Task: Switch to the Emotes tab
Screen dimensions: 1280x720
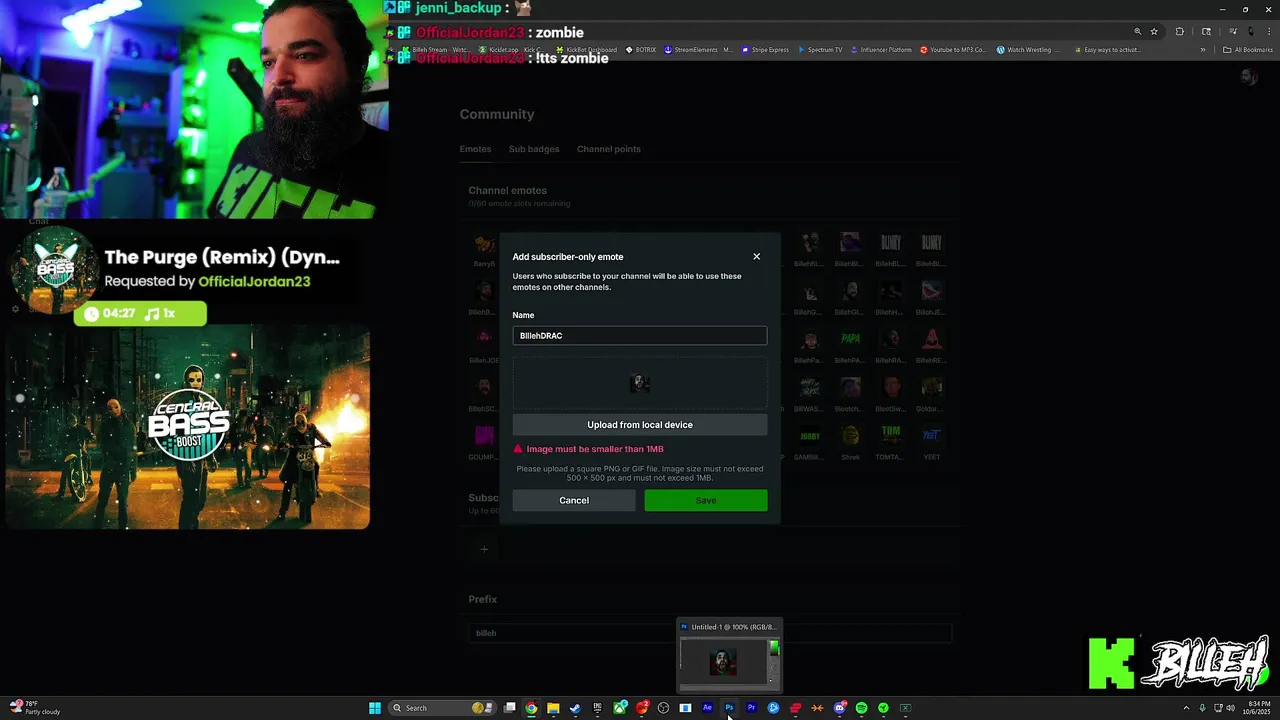Action: [x=475, y=149]
